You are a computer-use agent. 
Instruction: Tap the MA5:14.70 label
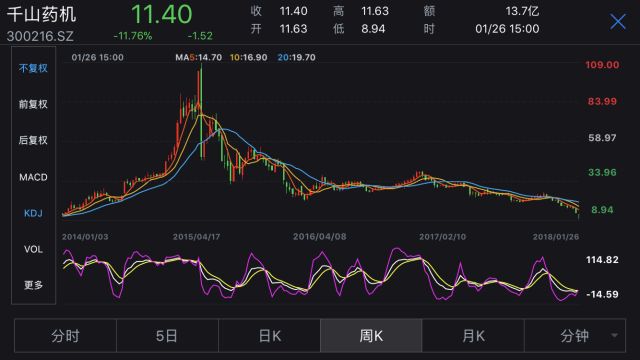point(198,58)
